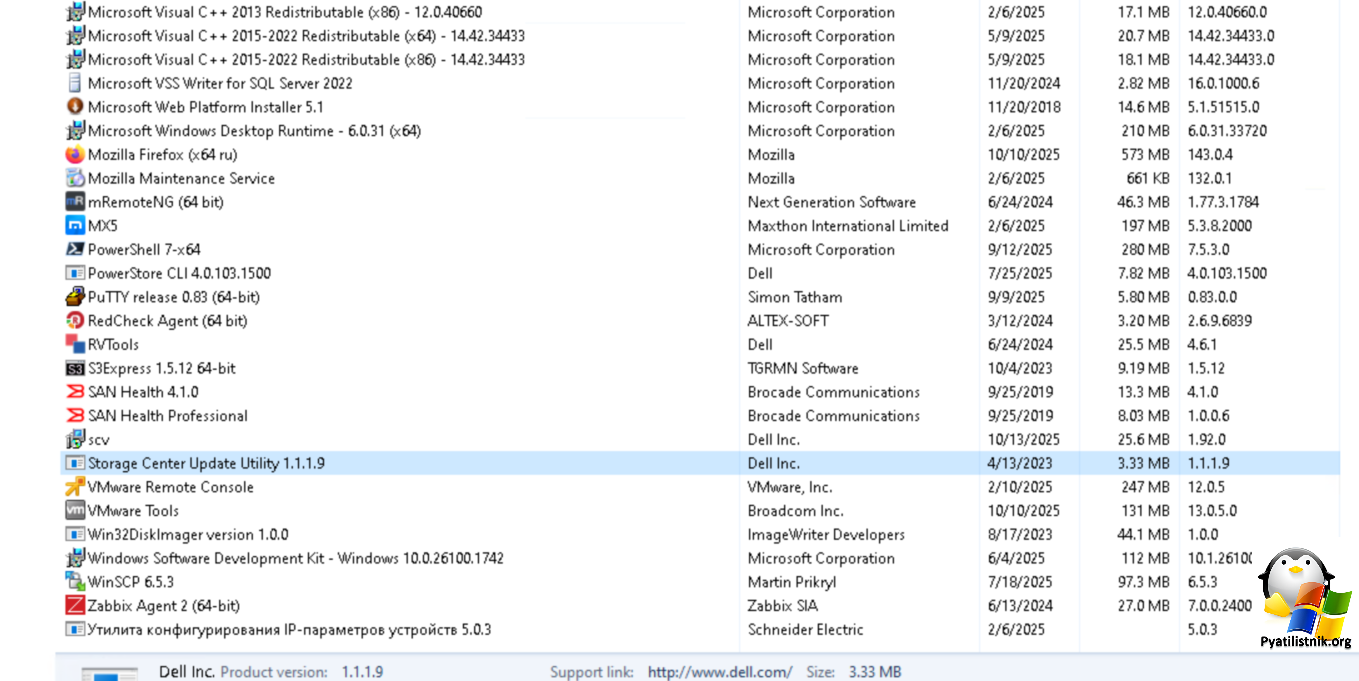This screenshot has height=681, width=1359.
Task: Select the S3Express 1.5.12 64-bit entry
Action: pos(162,369)
